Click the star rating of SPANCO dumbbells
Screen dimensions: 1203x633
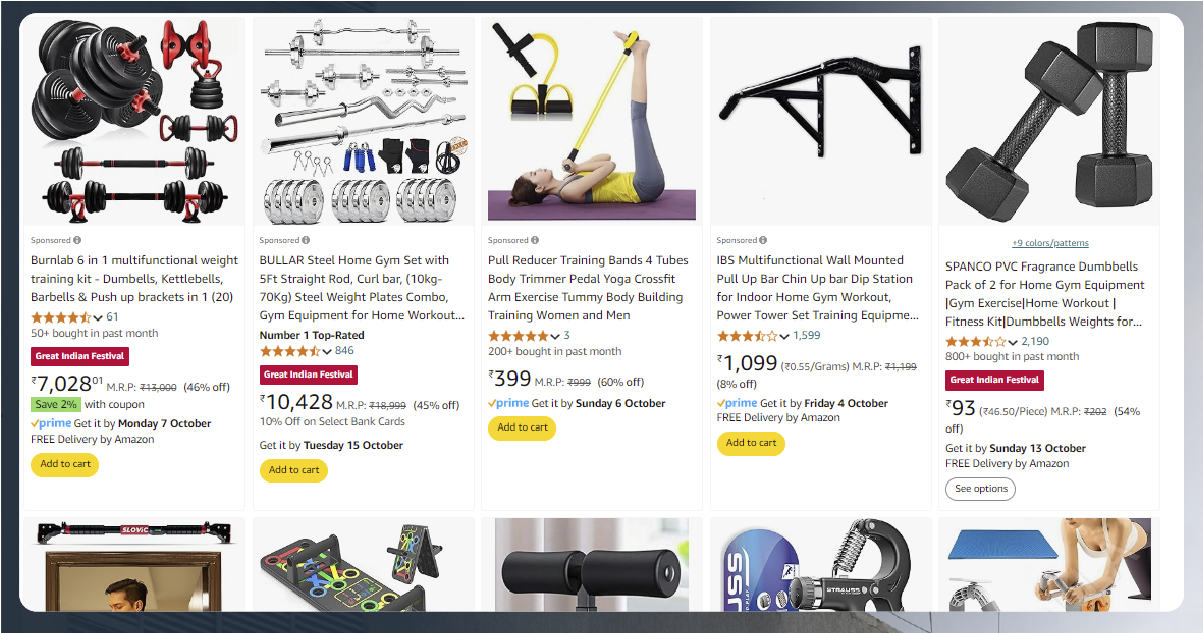pos(976,341)
